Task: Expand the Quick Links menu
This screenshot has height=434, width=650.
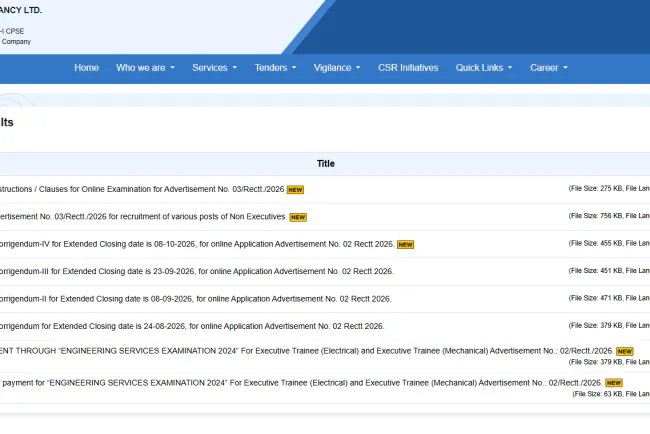Action: 484,68
